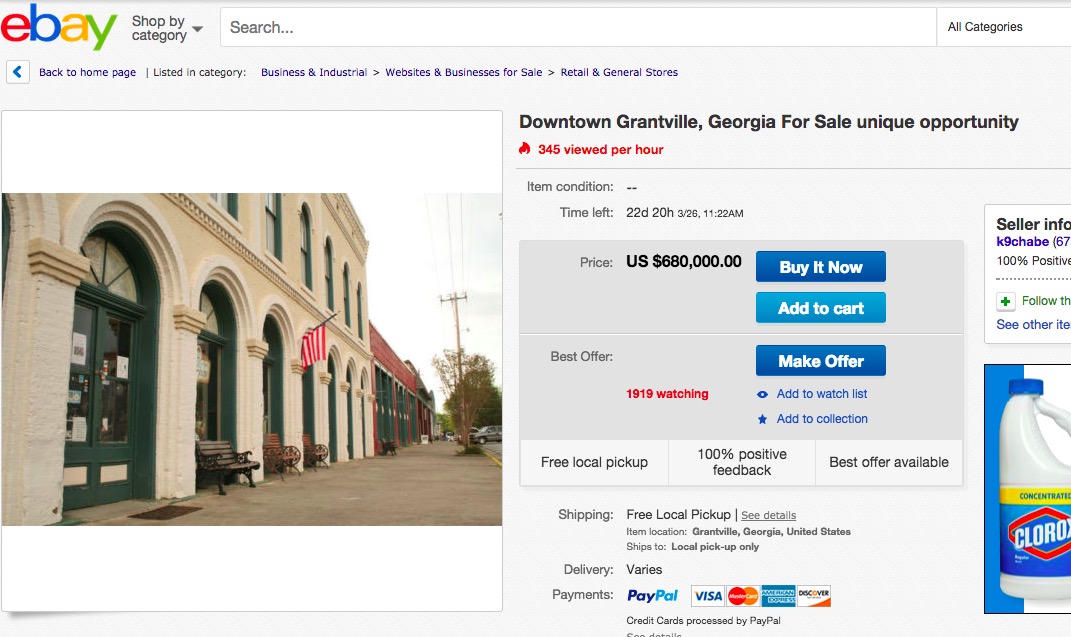Click the PayPal payment logo
The height and width of the screenshot is (637, 1071).
click(652, 595)
